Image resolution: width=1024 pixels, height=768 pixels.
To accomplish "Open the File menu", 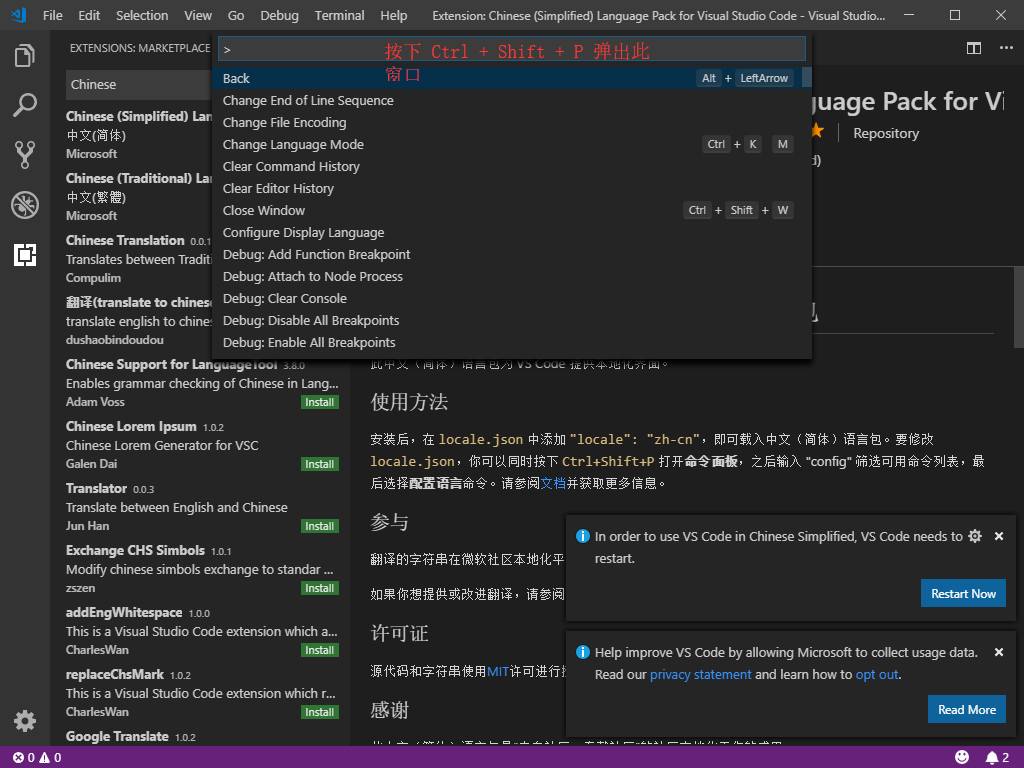I will 52,15.
